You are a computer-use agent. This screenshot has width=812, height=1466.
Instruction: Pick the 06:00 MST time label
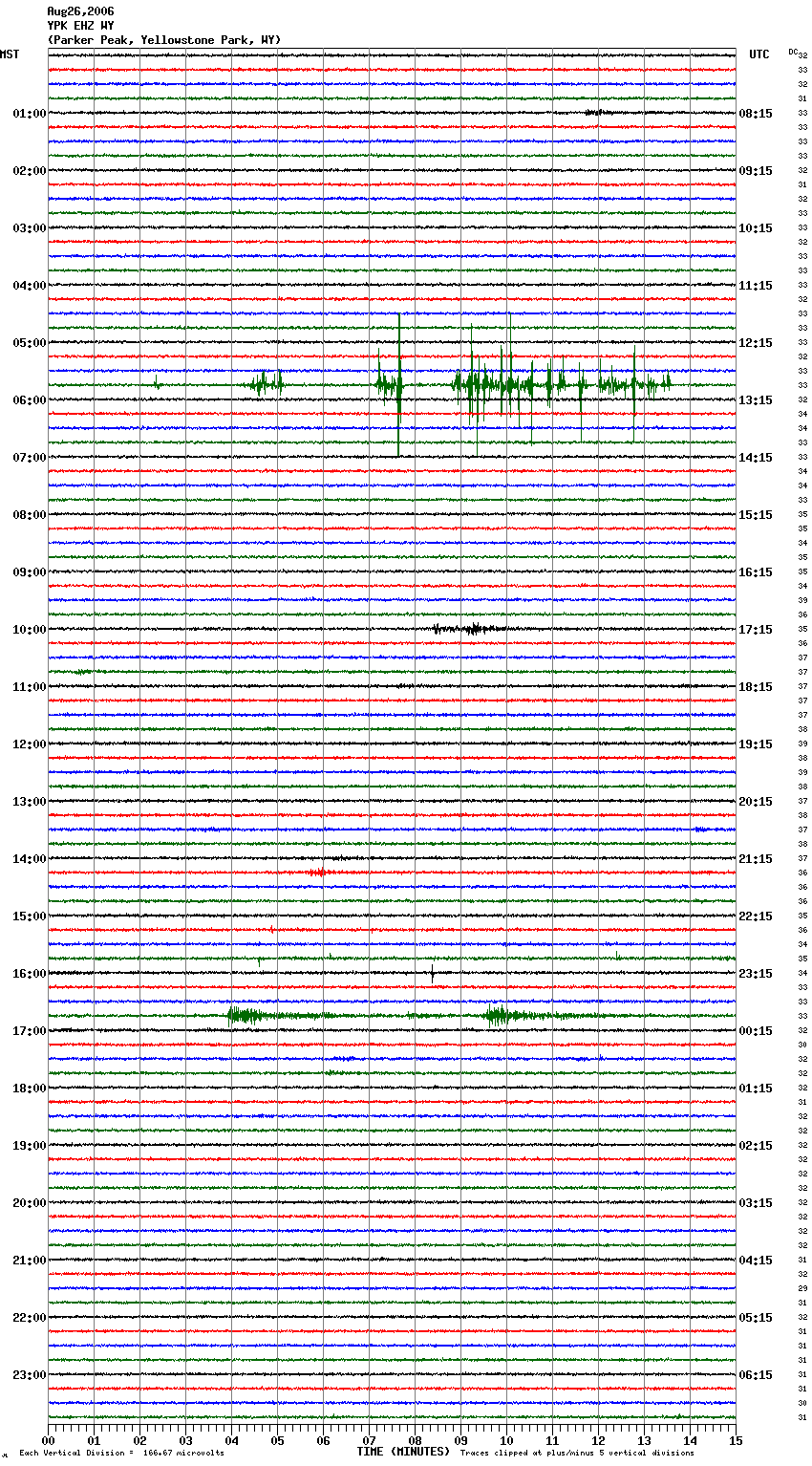[30, 400]
